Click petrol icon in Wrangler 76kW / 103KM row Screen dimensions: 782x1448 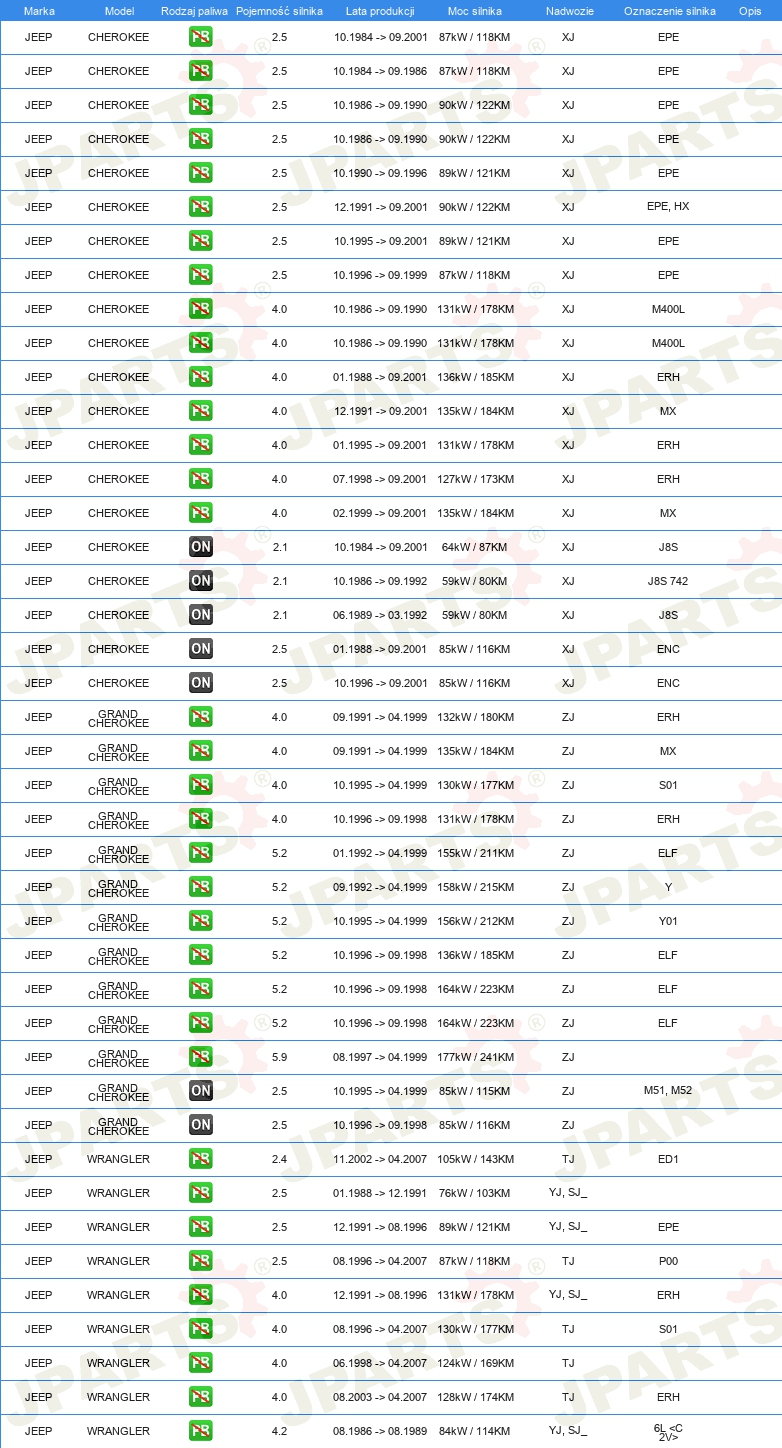(201, 1193)
